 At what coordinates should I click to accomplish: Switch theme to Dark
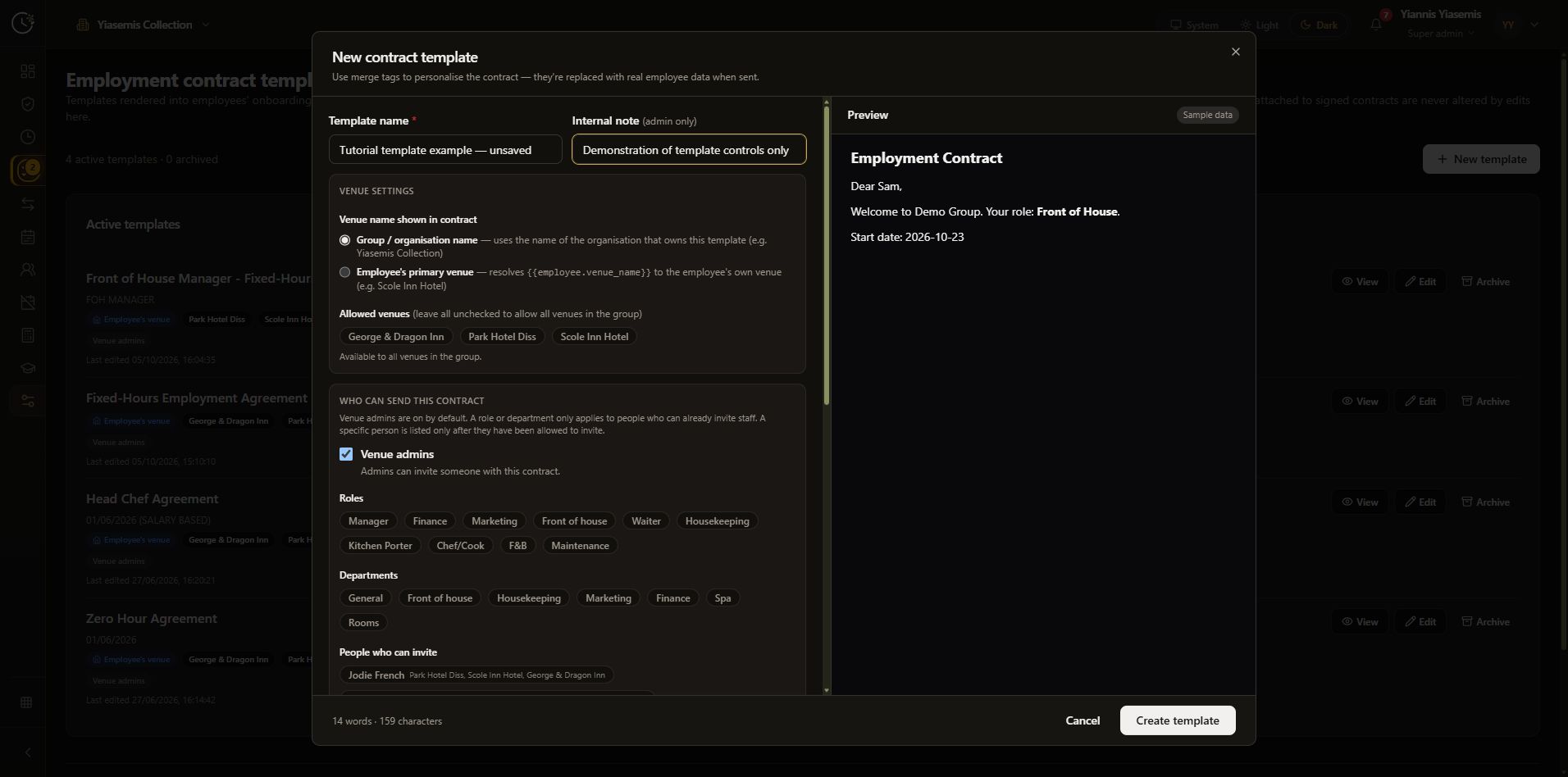click(1320, 25)
